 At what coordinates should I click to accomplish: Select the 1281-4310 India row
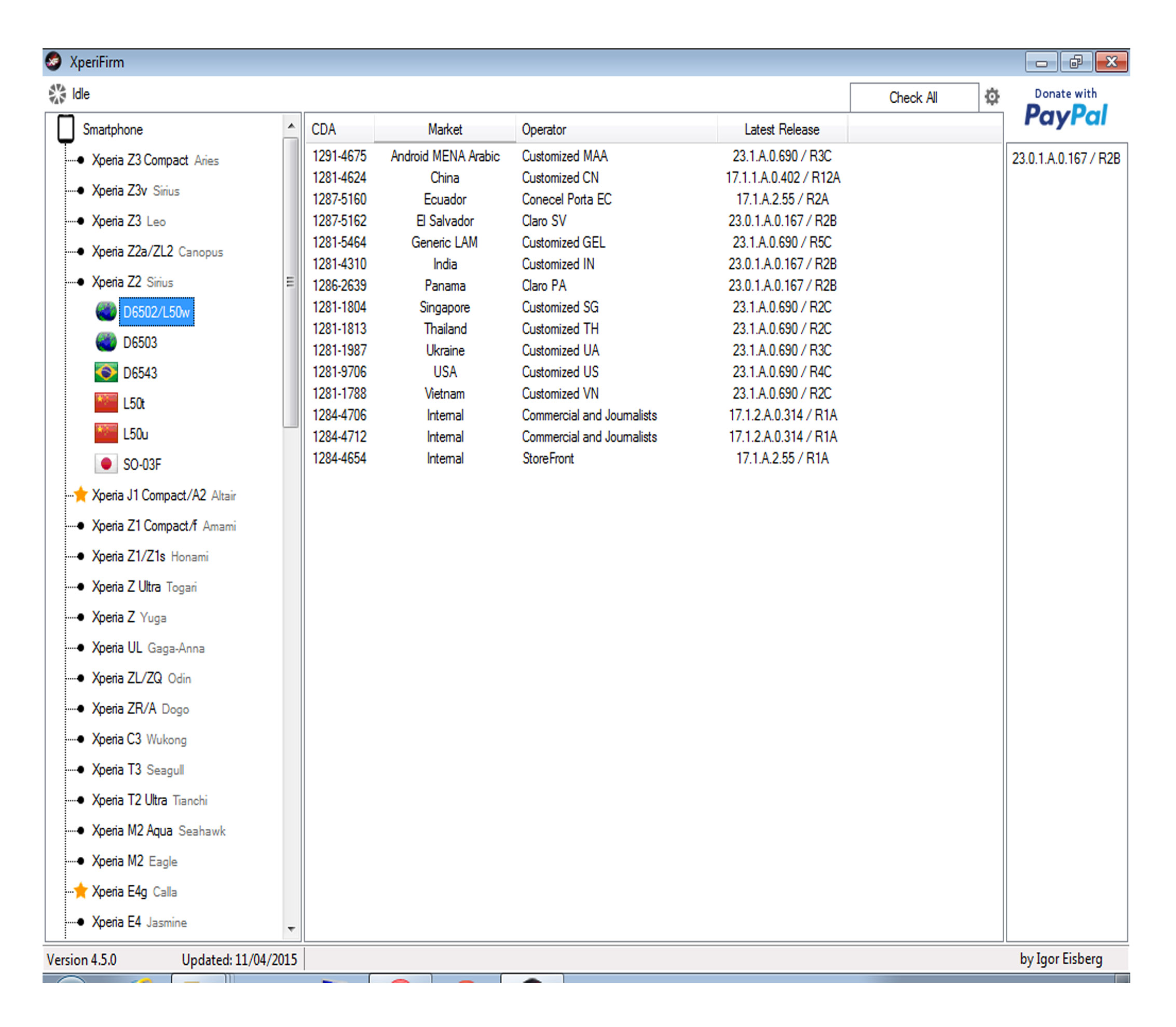[653, 264]
